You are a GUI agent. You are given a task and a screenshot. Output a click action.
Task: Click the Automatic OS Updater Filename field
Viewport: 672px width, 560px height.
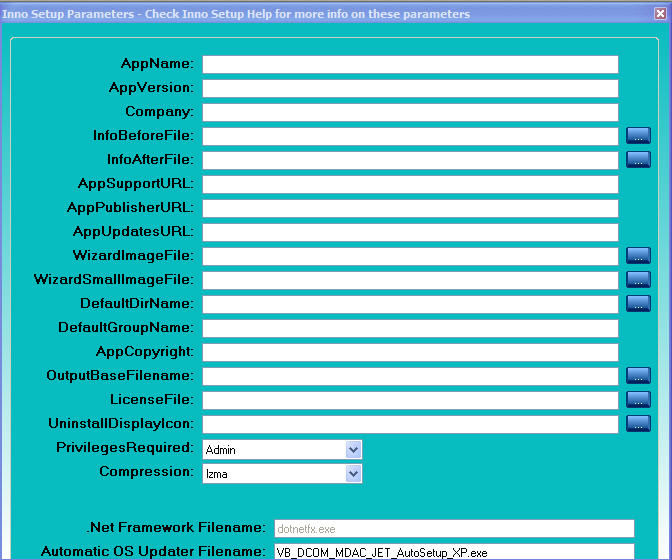coord(454,552)
